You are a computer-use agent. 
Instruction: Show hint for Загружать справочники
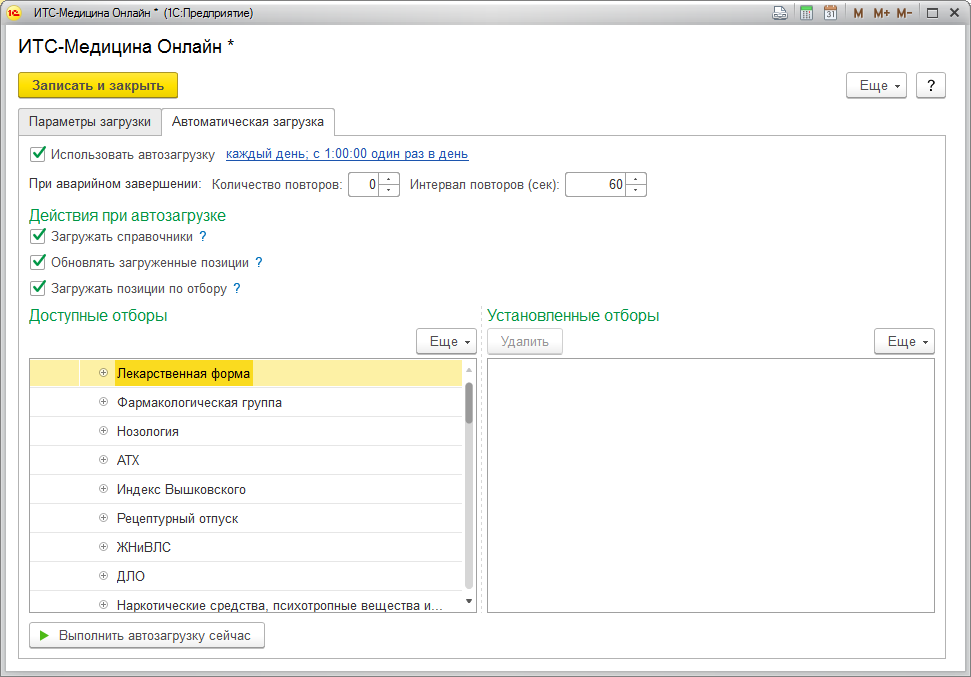point(202,237)
